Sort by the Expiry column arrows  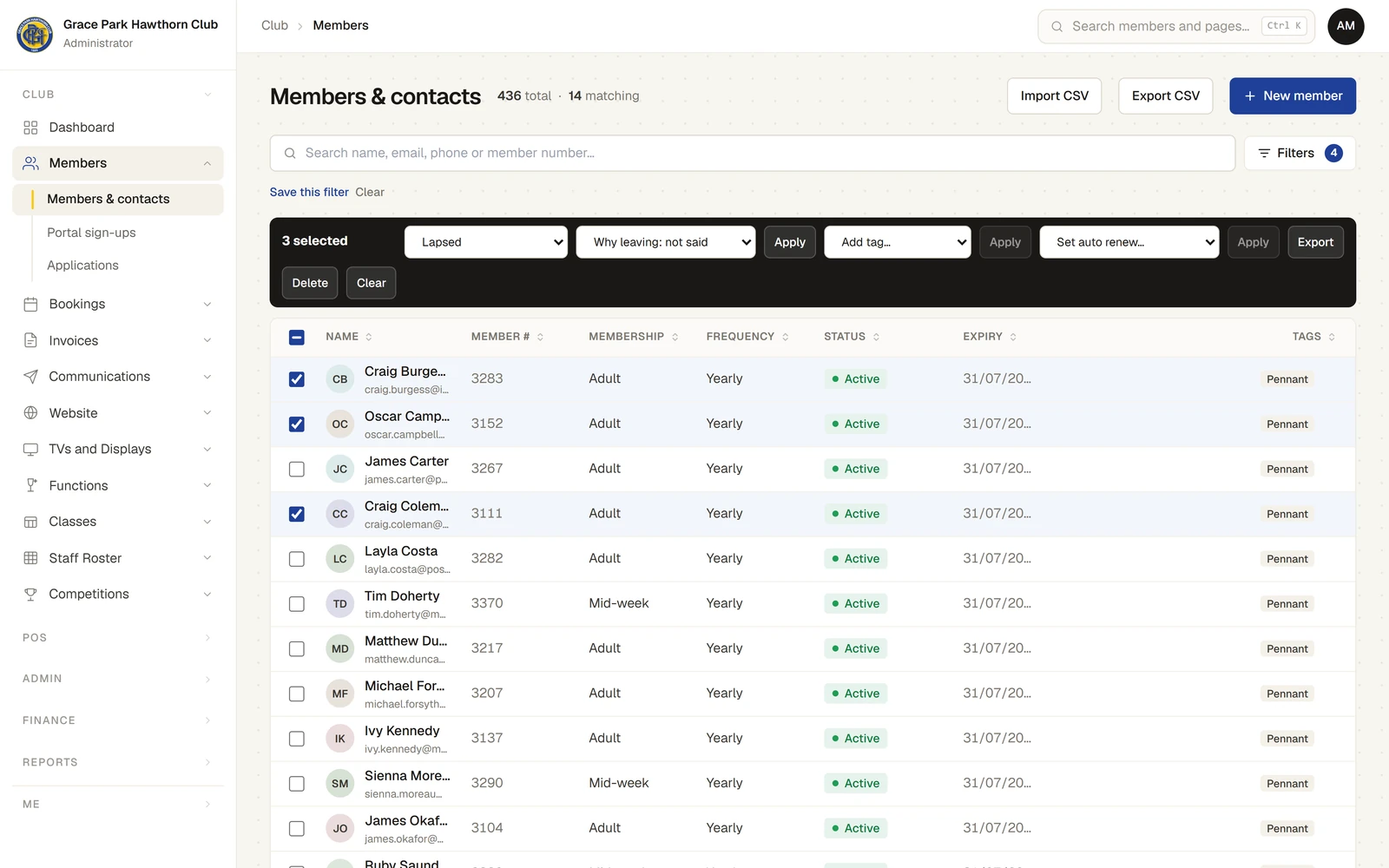click(x=1013, y=337)
